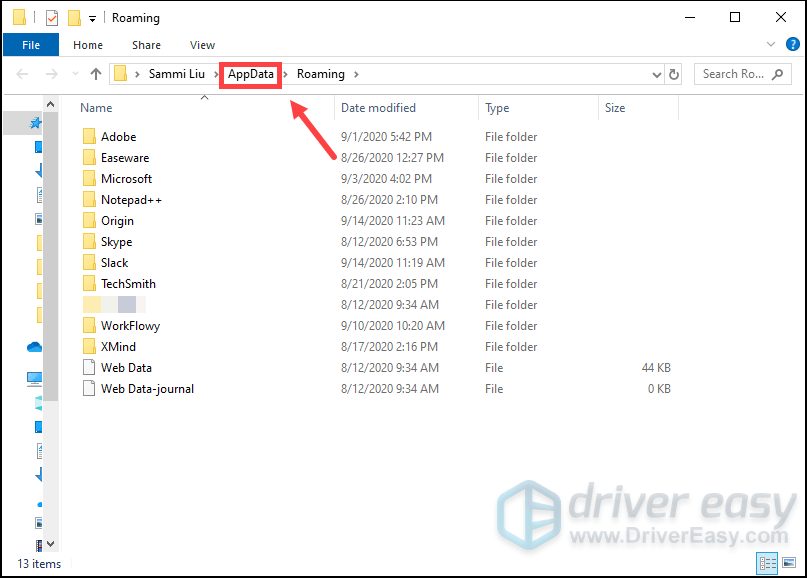Click the New folder icon in title bar
807x578 pixels.
[x=73, y=18]
